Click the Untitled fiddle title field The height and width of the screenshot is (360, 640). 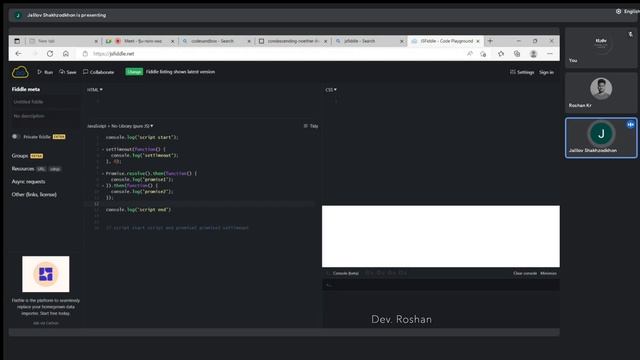point(45,102)
